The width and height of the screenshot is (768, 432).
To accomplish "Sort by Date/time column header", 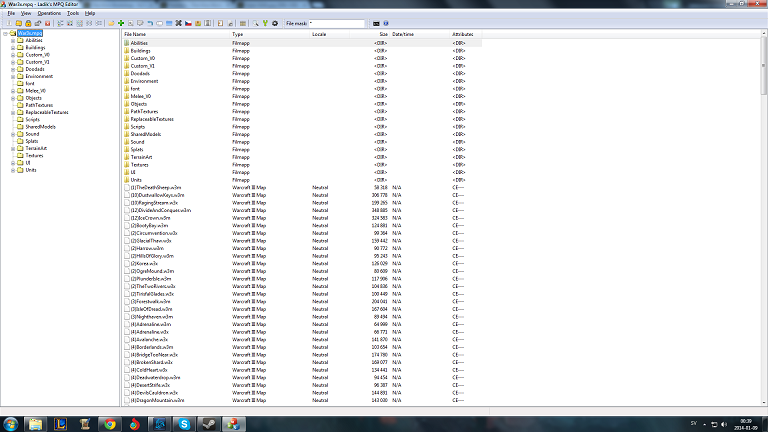I will [x=420, y=34].
